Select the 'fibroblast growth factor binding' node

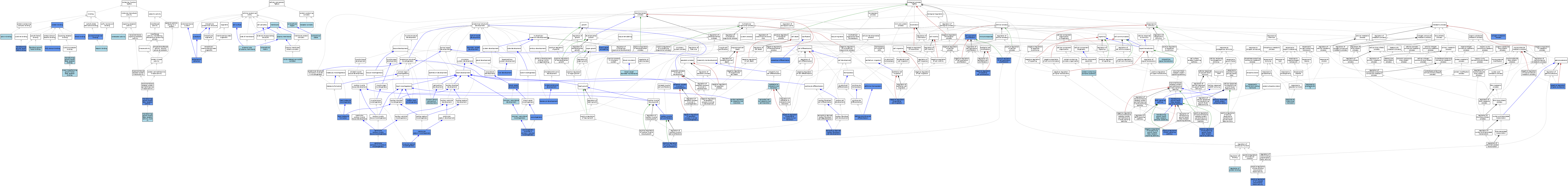(x=35, y=49)
